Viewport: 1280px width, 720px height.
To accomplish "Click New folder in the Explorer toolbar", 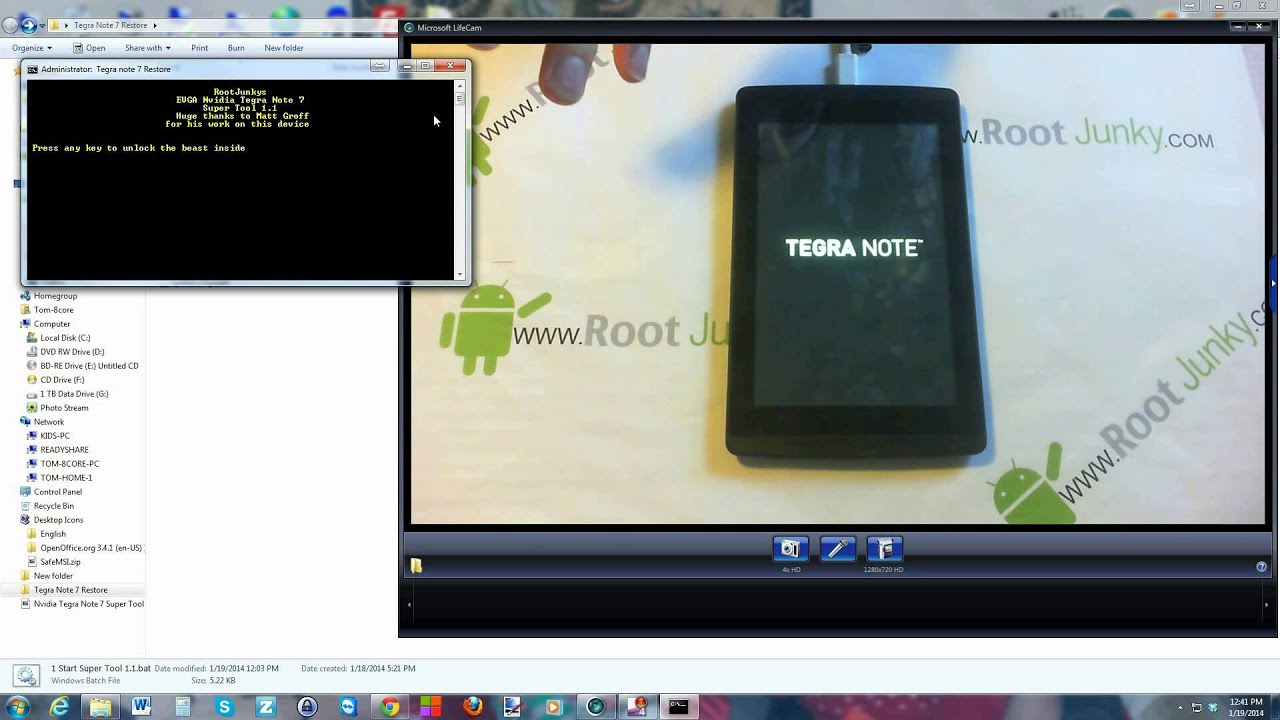I will point(284,48).
